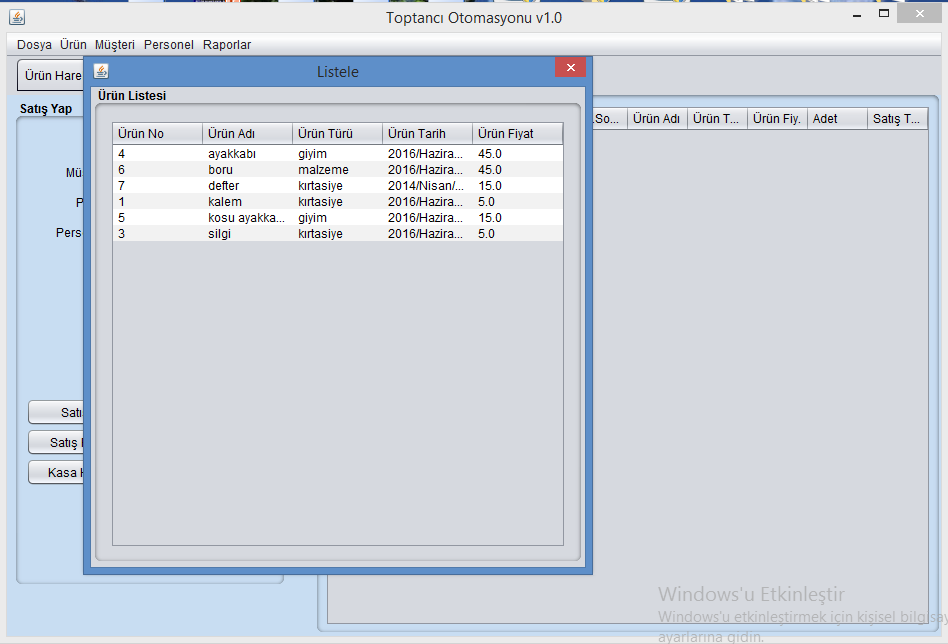Image resolution: width=948 pixels, height=644 pixels.
Task: Click the Java icon in the main window title bar
Action: 17,18
